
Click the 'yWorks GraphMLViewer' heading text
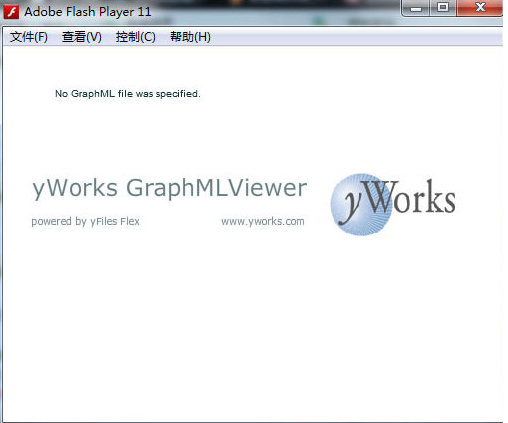tap(170, 188)
